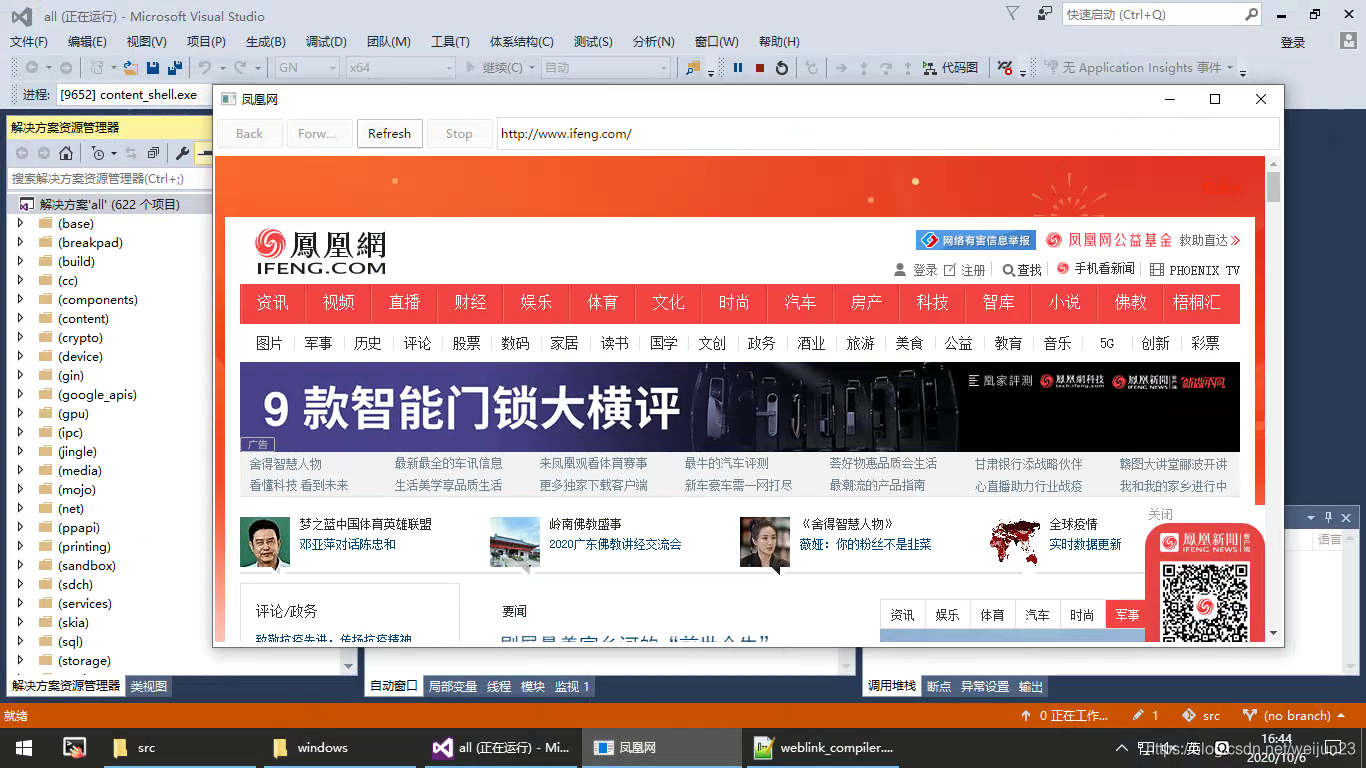The width and height of the screenshot is (1366, 768).
Task: Open weblink_compiler taskbar item
Action: click(x=824, y=748)
